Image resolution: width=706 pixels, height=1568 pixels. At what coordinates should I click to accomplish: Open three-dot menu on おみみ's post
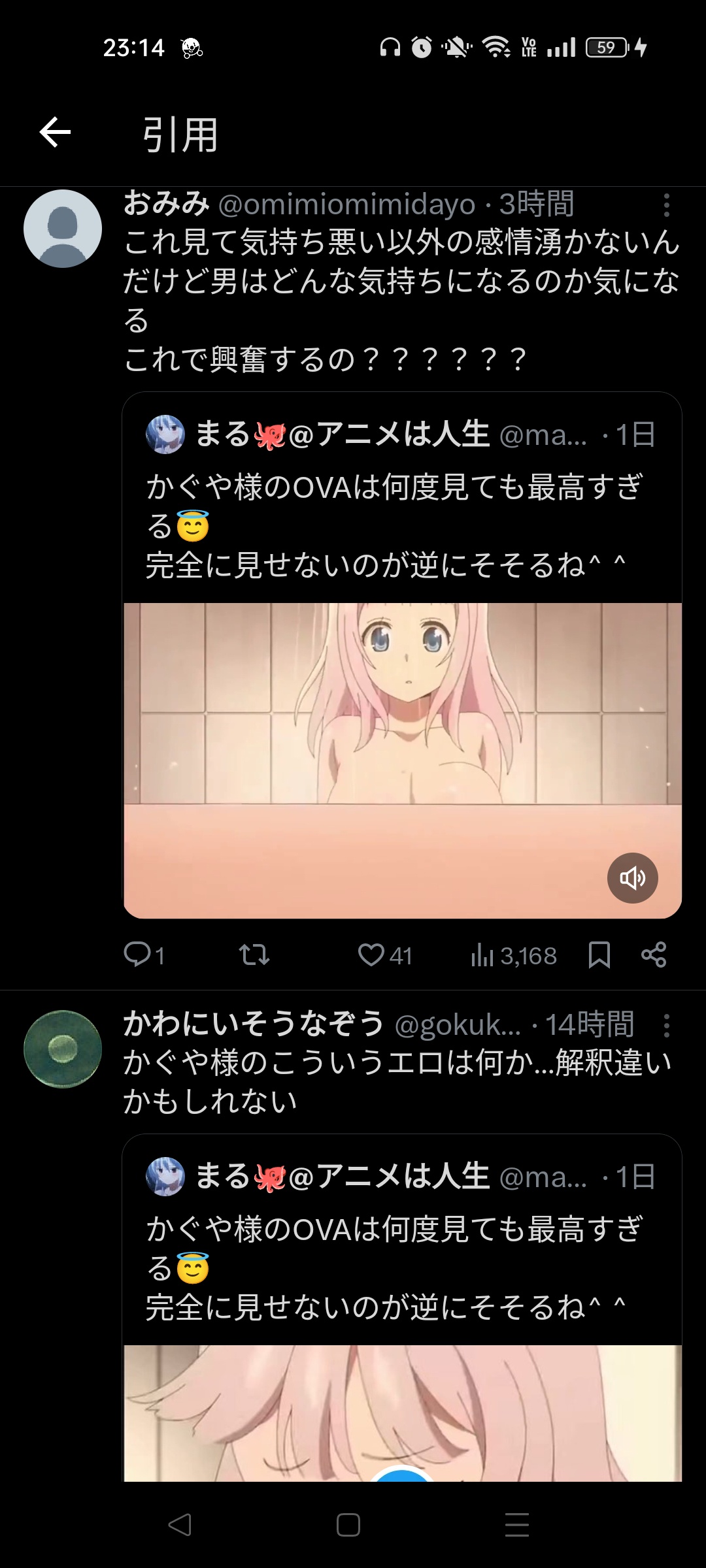(666, 205)
